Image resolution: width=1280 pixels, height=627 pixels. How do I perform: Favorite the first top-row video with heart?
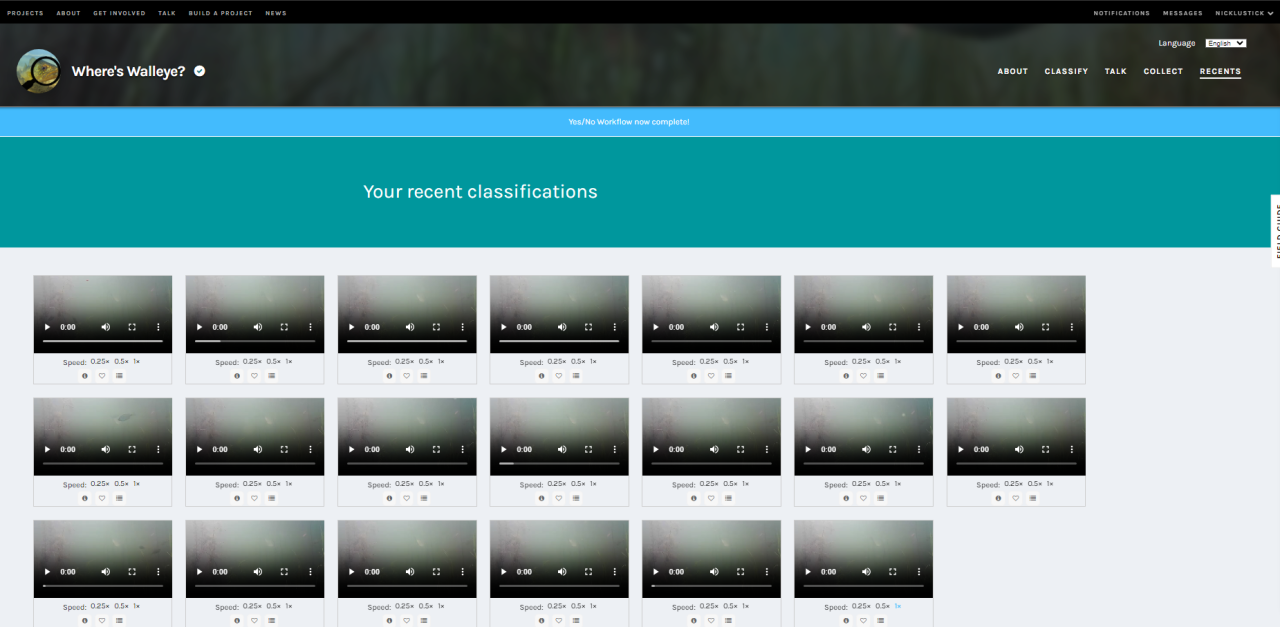pyautogui.click(x=102, y=376)
